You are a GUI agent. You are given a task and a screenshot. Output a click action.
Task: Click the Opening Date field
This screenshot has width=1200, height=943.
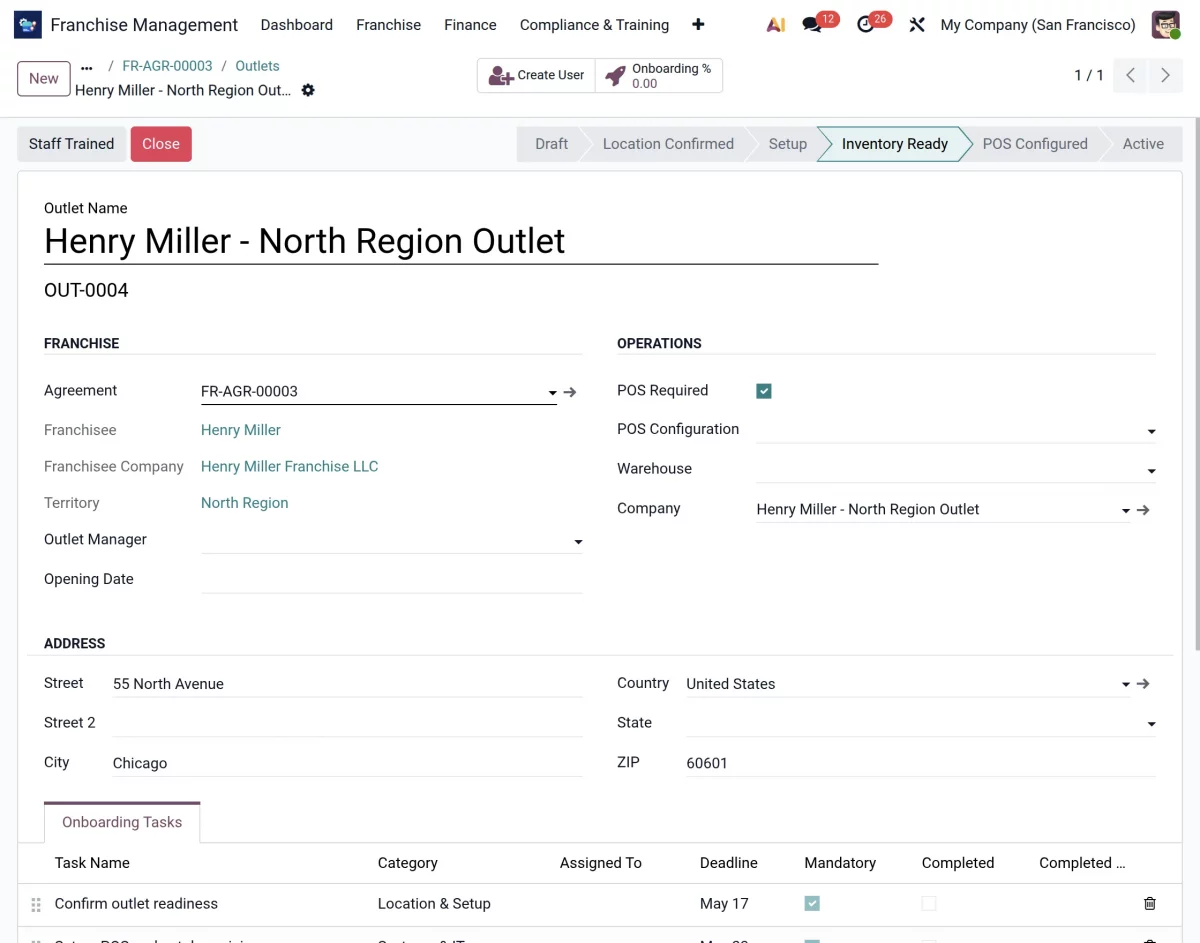coord(391,580)
